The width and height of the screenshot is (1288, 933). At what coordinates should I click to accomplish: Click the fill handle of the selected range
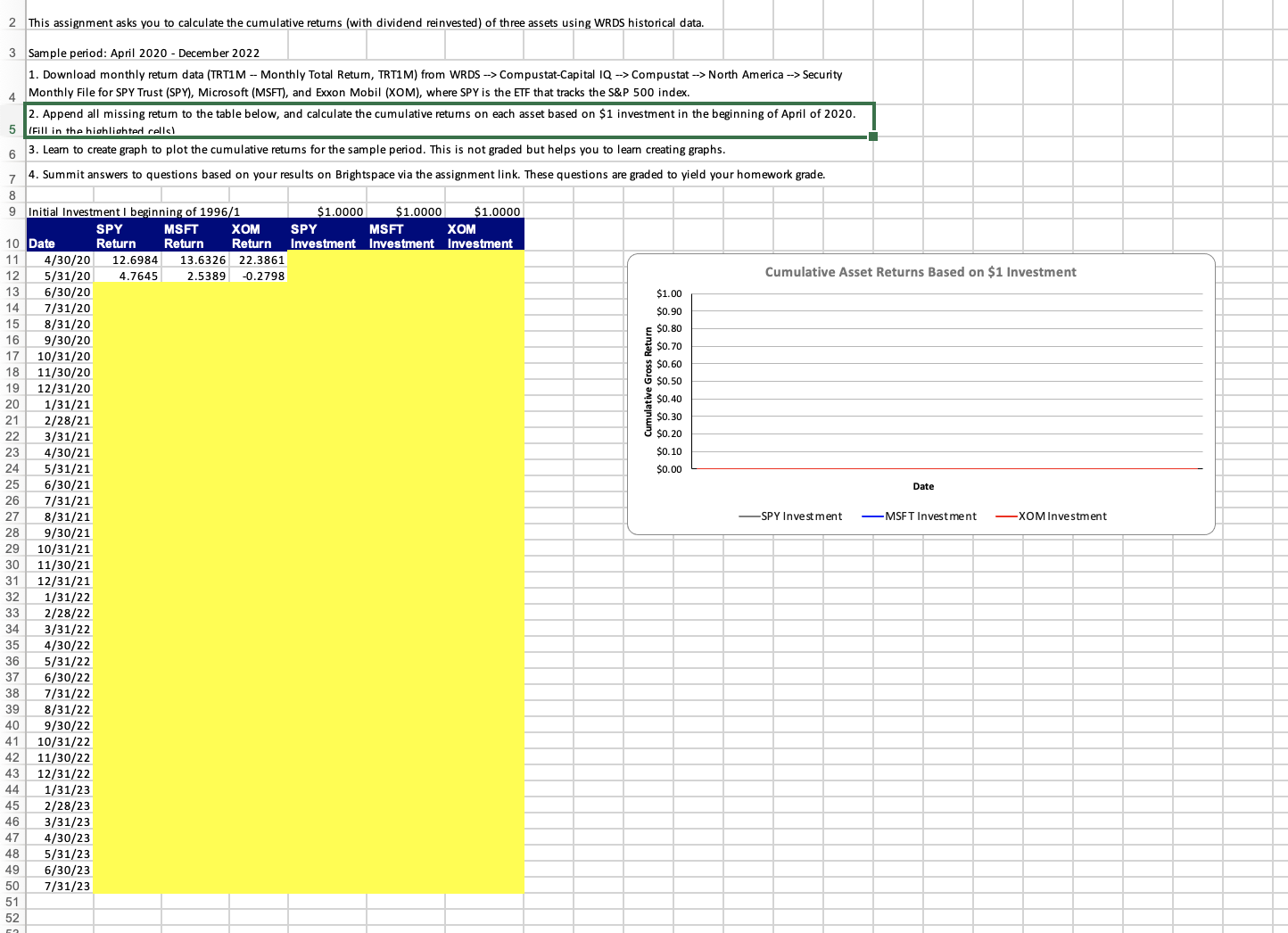pyautogui.click(x=873, y=135)
